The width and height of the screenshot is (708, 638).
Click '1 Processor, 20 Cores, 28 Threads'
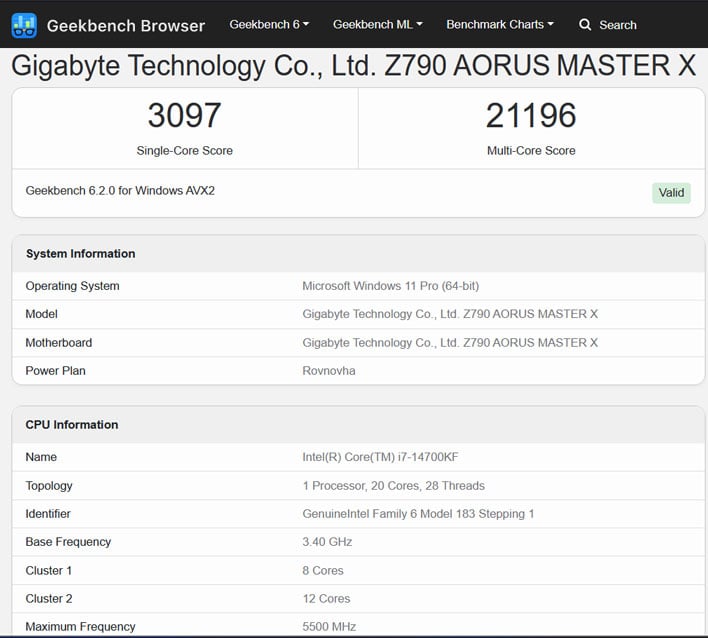[393, 486]
